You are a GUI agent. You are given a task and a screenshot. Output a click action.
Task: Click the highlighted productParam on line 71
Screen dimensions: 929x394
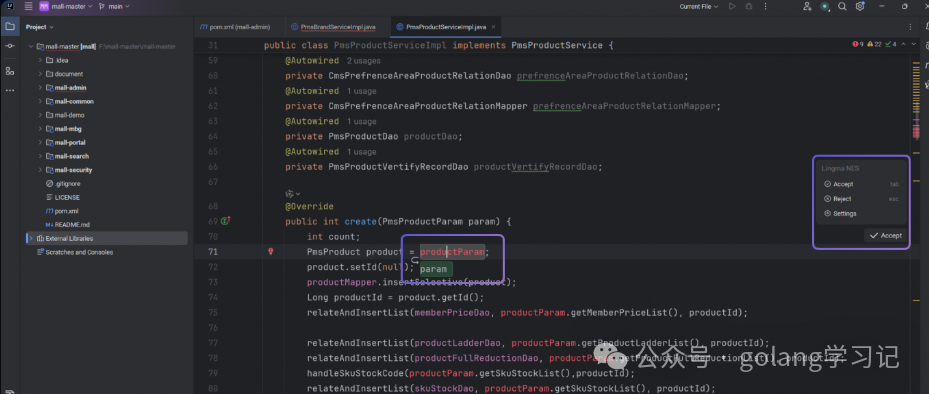pyautogui.click(x=453, y=251)
